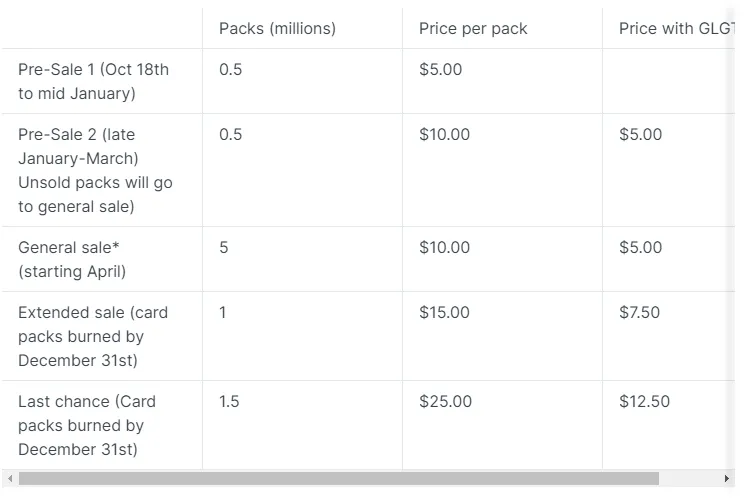Click the $10.00 price per pack for Pre-Sale 2
Image resolution: width=755 pixels, height=501 pixels.
(444, 134)
